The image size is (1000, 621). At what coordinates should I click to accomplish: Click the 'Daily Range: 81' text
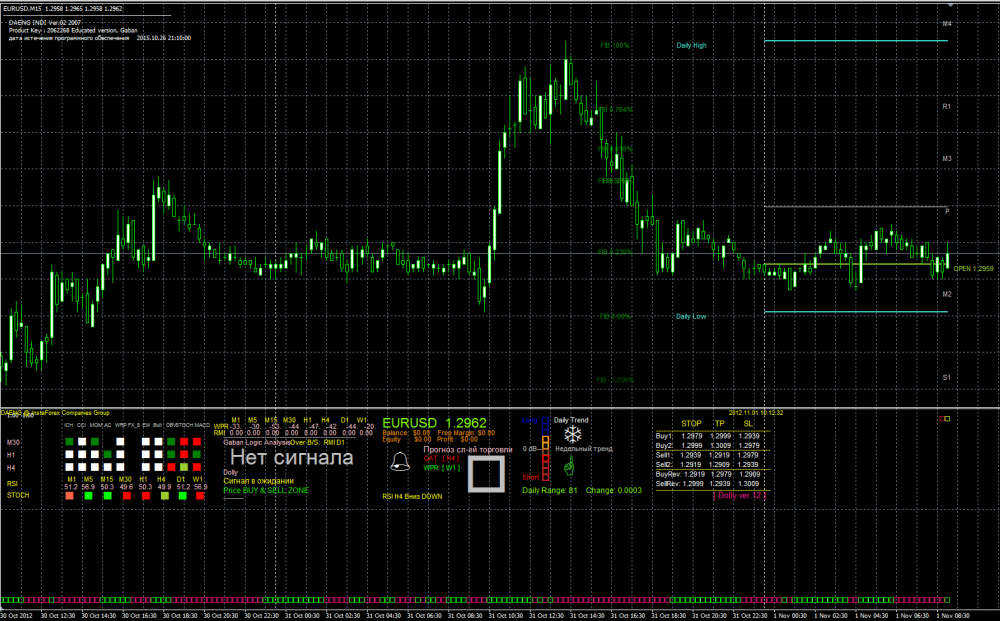point(550,490)
